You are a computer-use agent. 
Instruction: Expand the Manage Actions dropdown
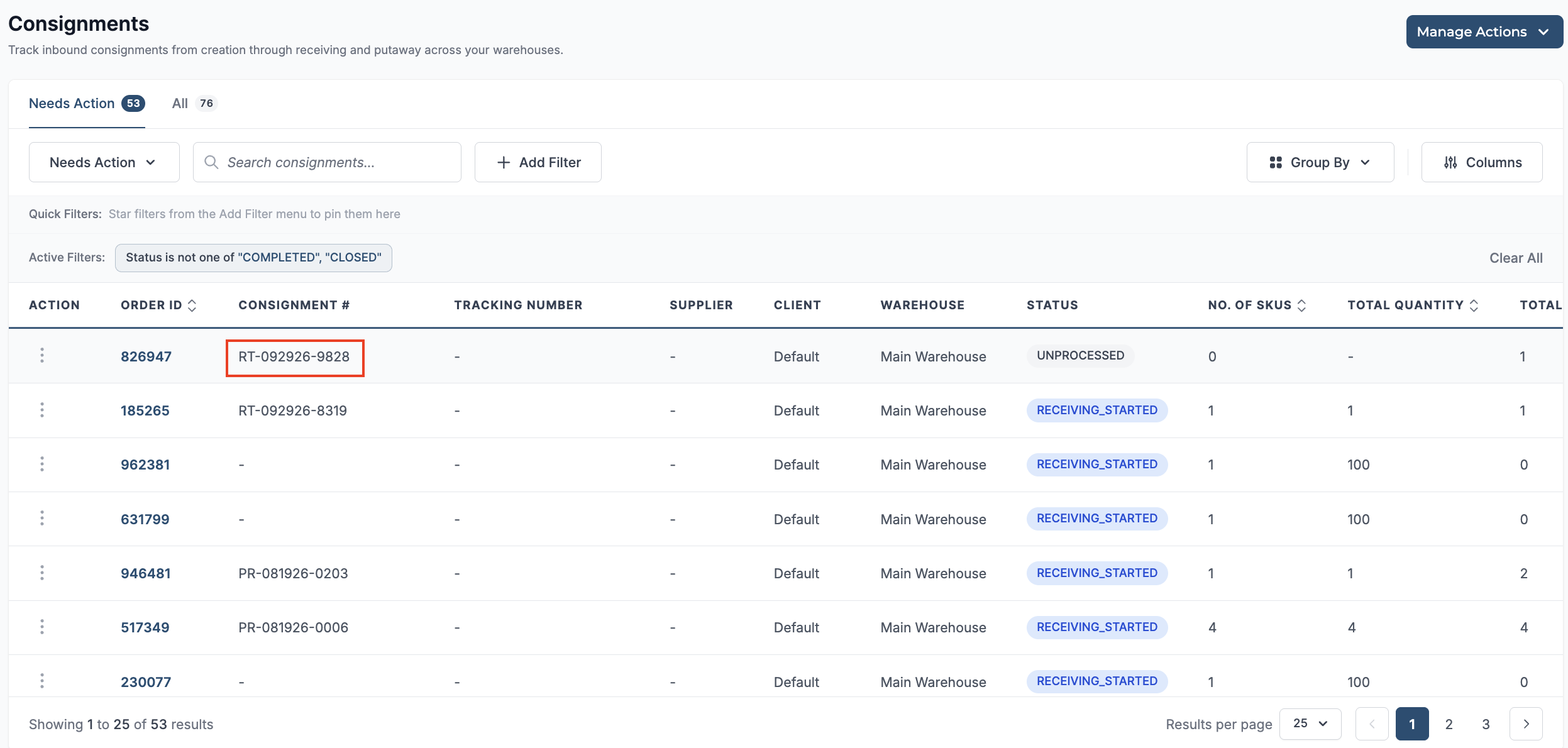coord(1484,32)
